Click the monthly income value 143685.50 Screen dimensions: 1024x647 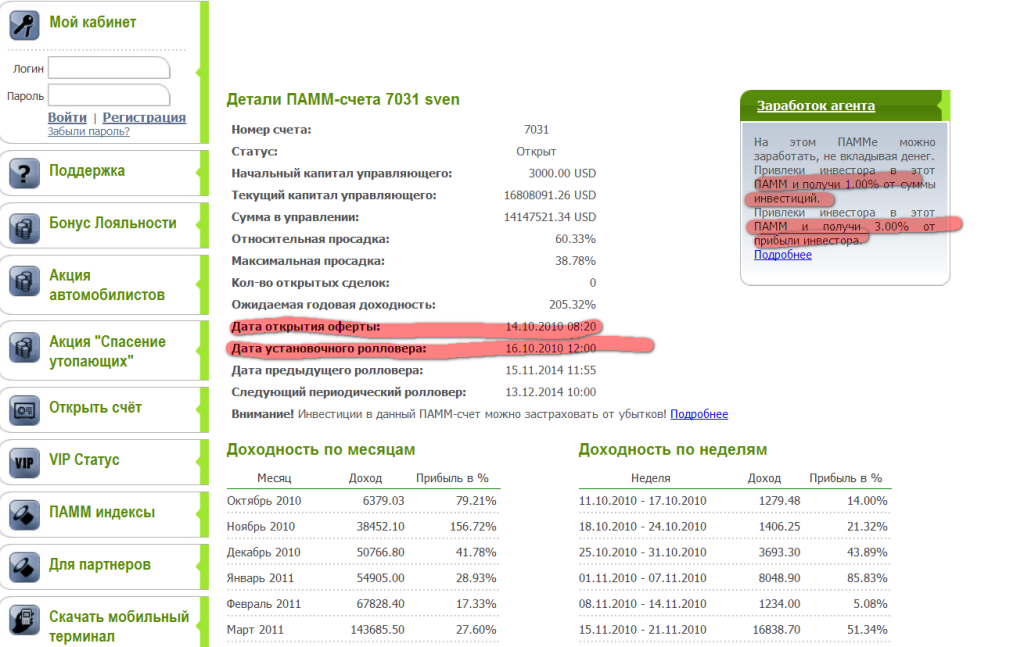point(377,629)
